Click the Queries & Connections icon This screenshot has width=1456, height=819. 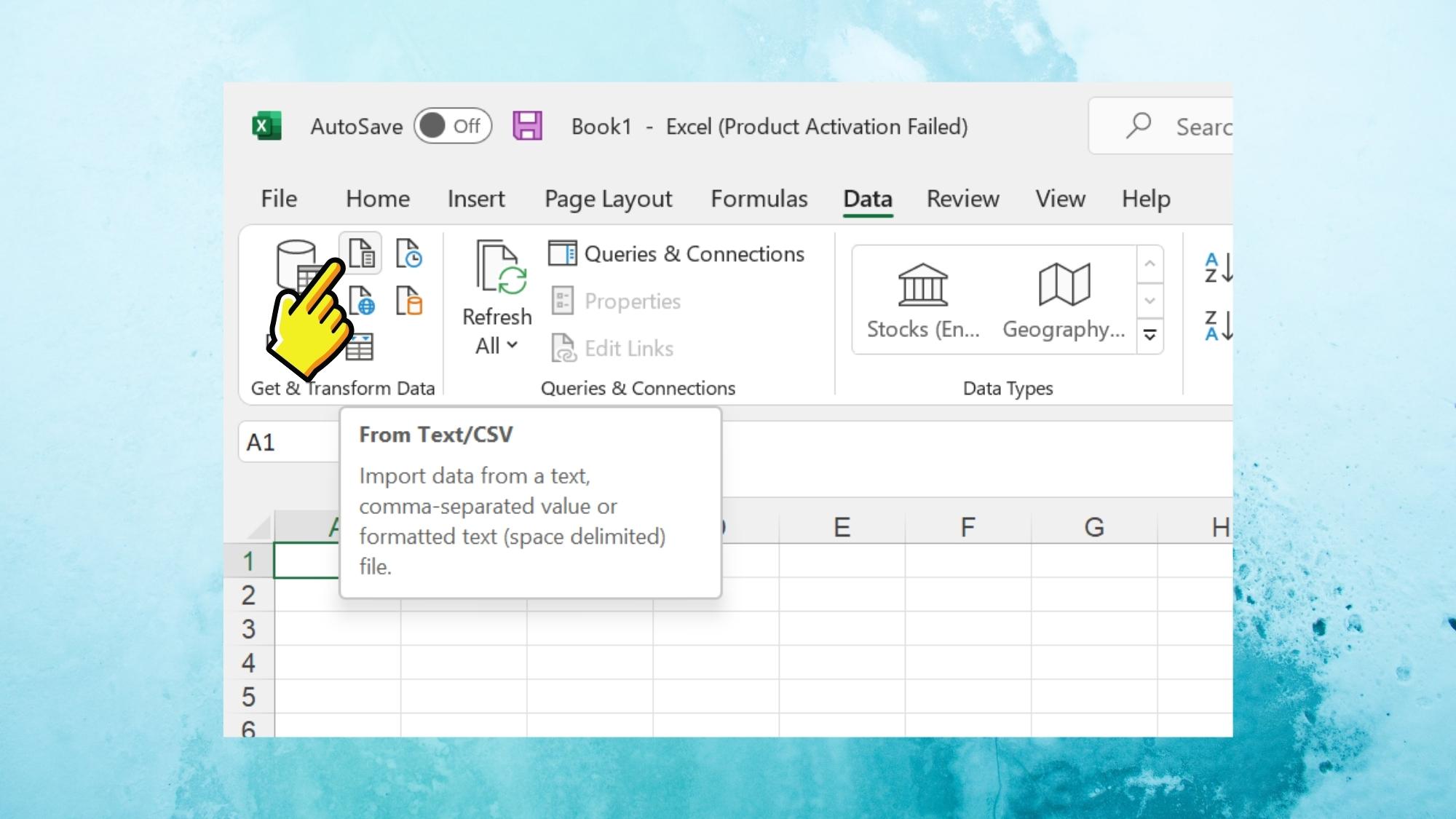[561, 253]
